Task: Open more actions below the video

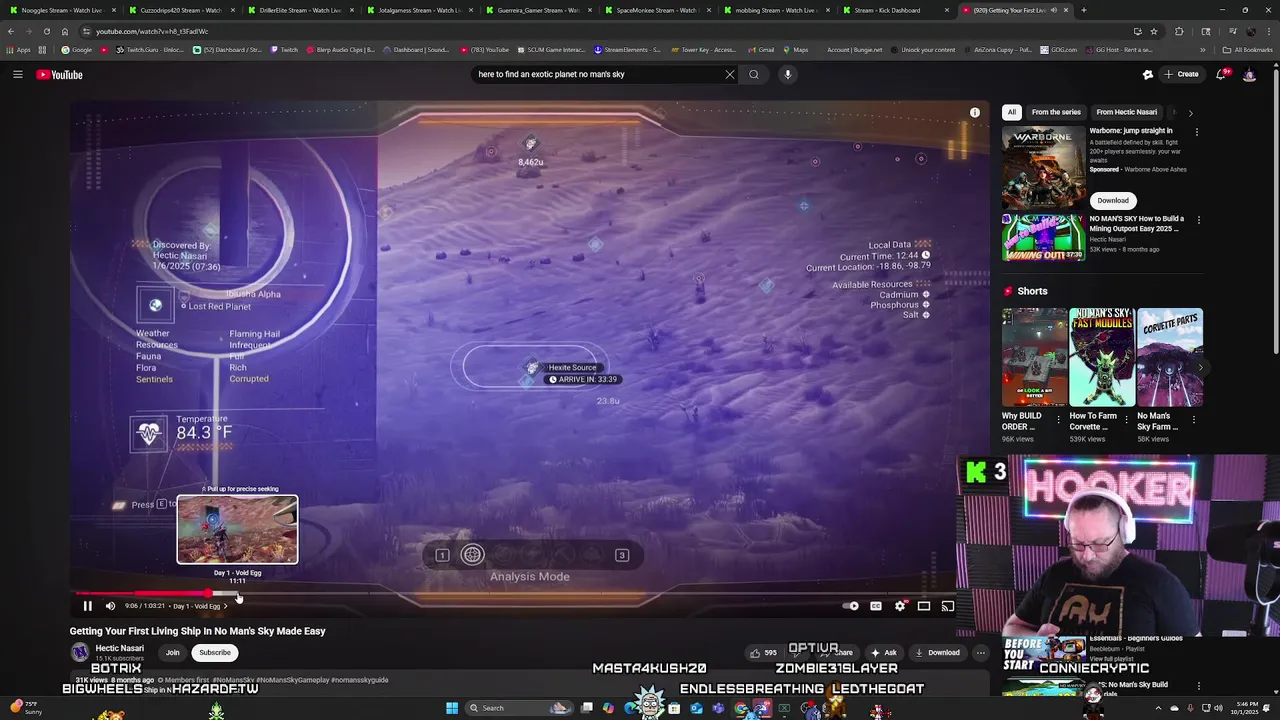Action: tap(981, 653)
